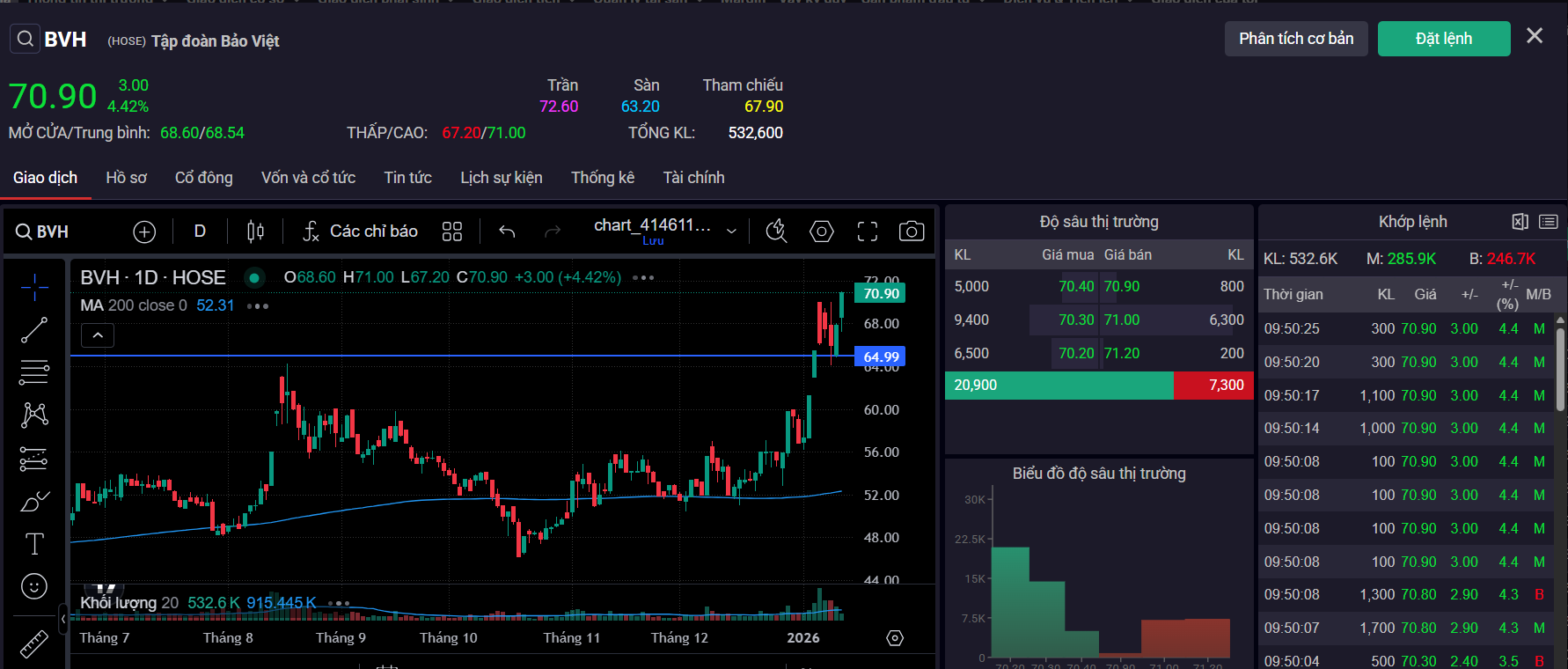The height and width of the screenshot is (669, 1568).
Task: Toggle the list view icon in Khớp lệnh
Action: [x=1549, y=222]
